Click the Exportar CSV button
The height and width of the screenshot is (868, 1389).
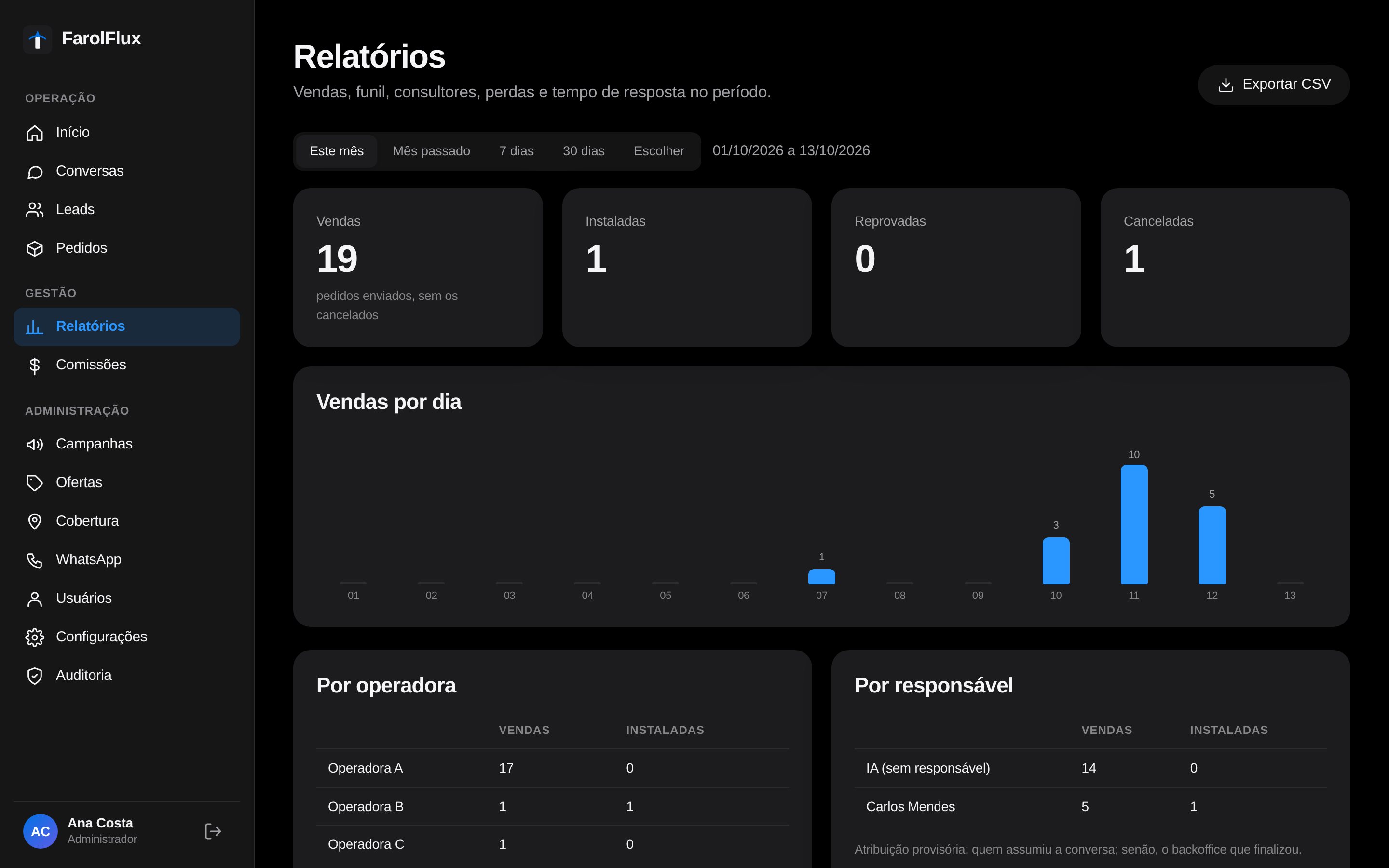coord(1274,84)
